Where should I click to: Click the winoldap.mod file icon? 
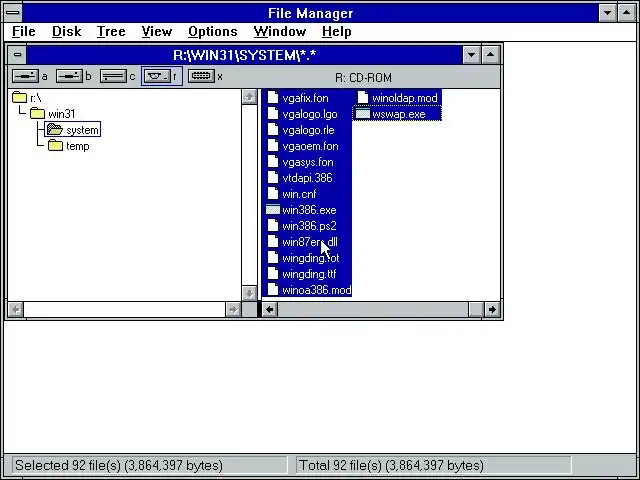[363, 98]
